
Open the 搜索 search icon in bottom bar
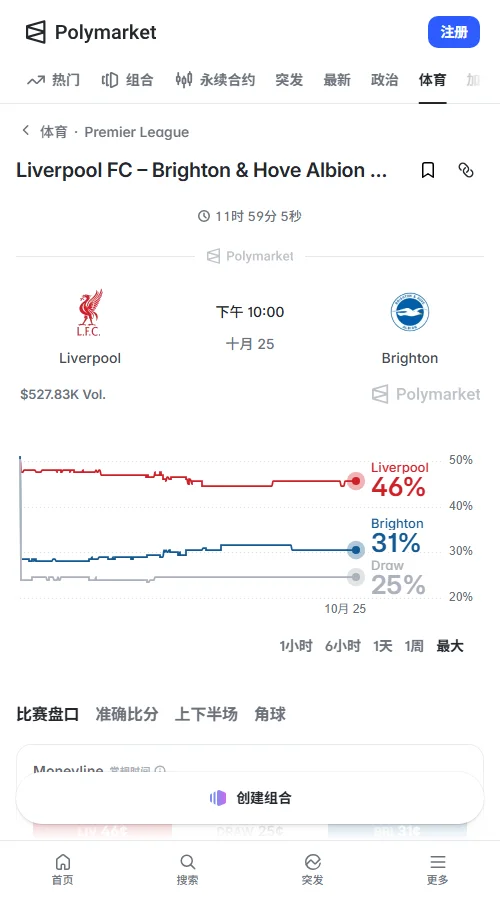coord(188,862)
